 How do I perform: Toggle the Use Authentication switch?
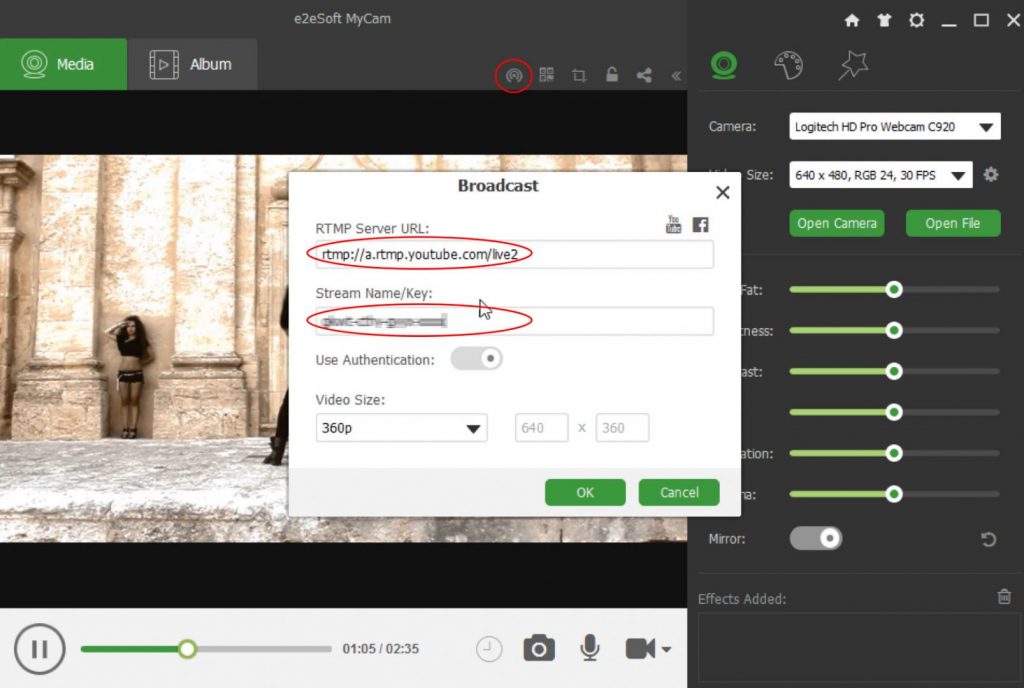476,358
